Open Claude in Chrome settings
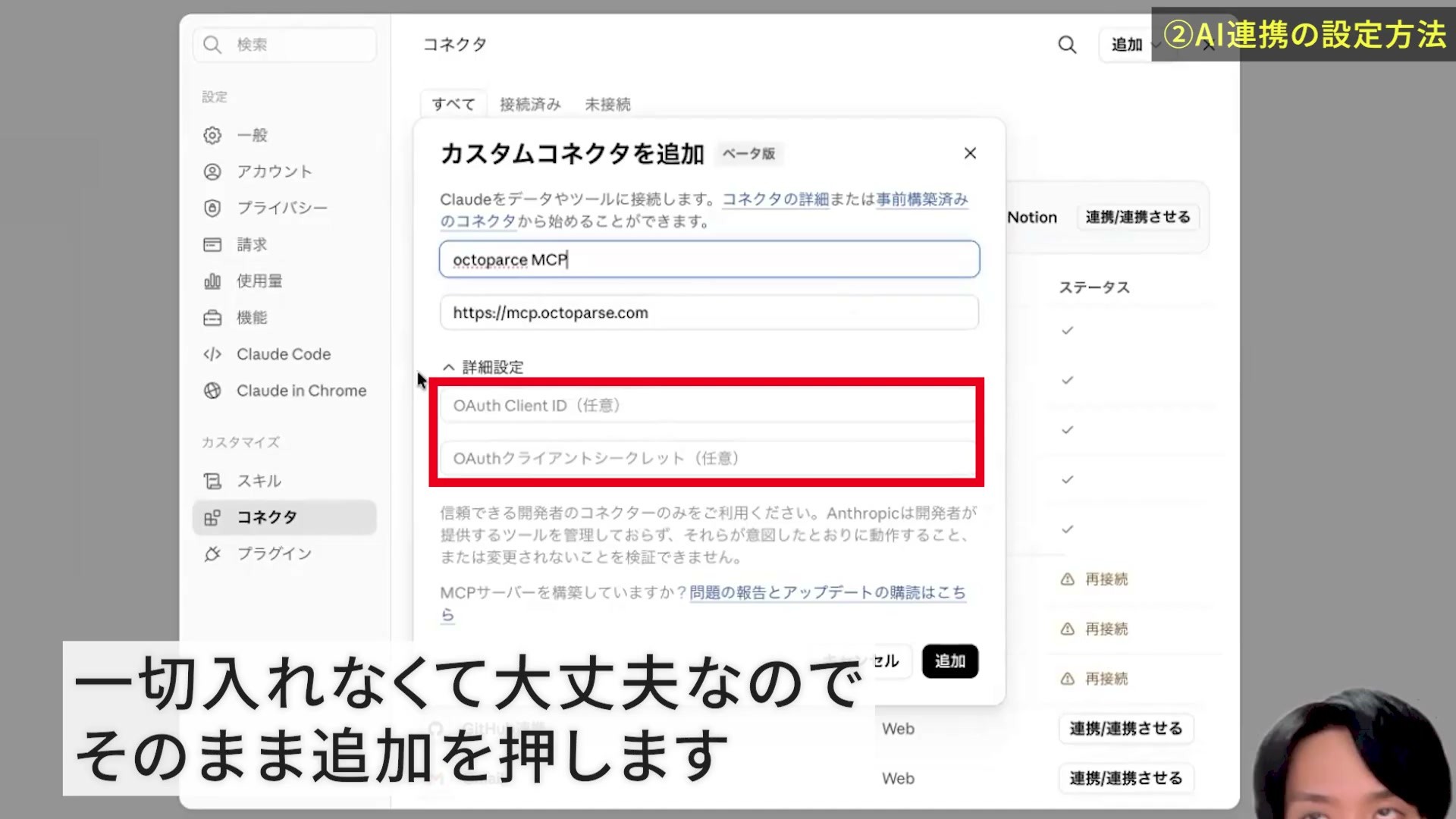 (x=284, y=391)
